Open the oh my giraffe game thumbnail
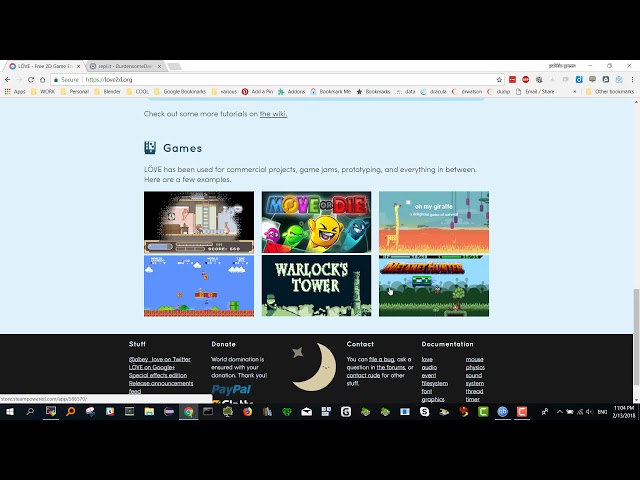Screen dimensions: 640x480 pos(434,222)
